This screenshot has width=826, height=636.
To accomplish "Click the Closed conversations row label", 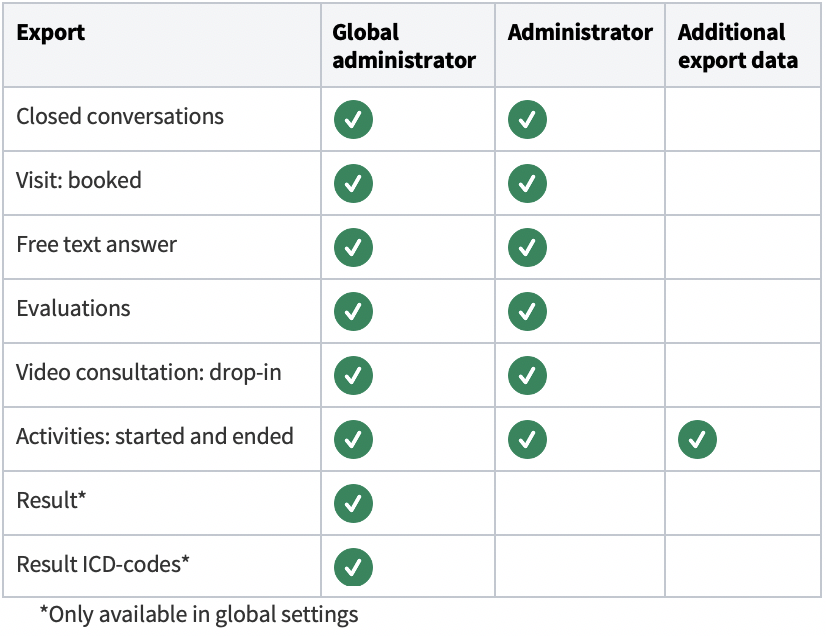I will (x=120, y=116).
